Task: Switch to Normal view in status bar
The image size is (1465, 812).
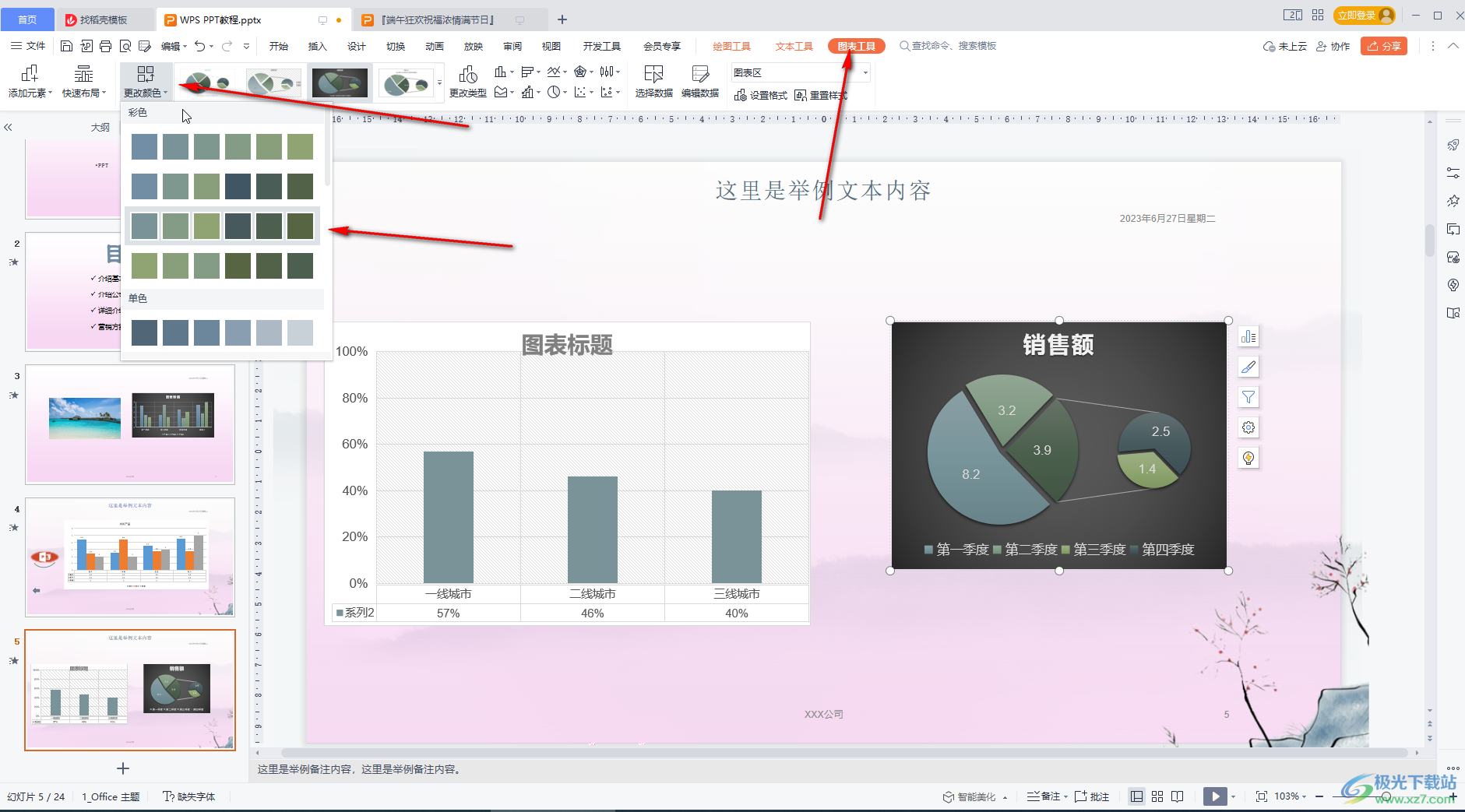Action: (x=1137, y=796)
